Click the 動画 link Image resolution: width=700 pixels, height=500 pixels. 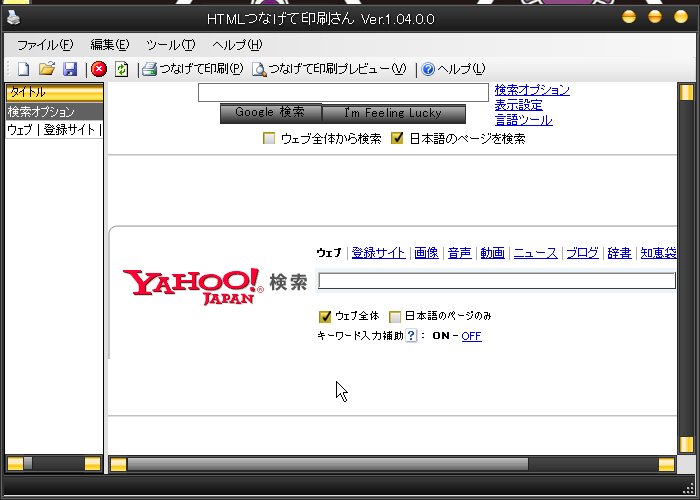[x=492, y=253]
